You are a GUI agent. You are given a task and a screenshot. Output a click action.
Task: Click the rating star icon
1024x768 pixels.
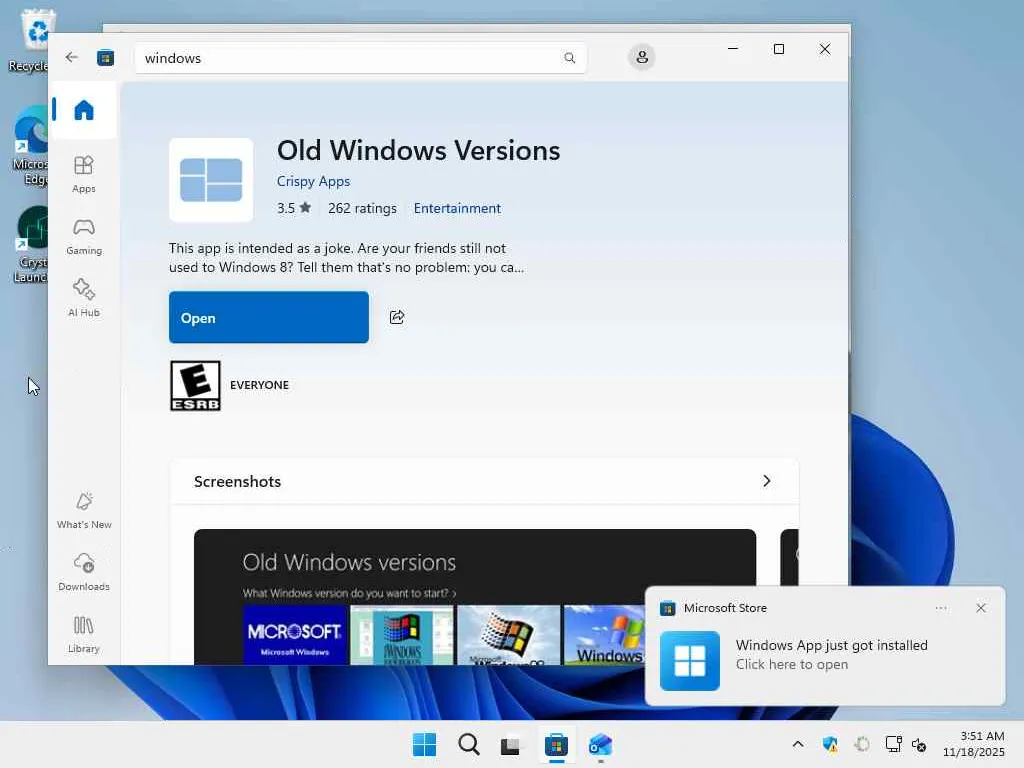(x=305, y=208)
